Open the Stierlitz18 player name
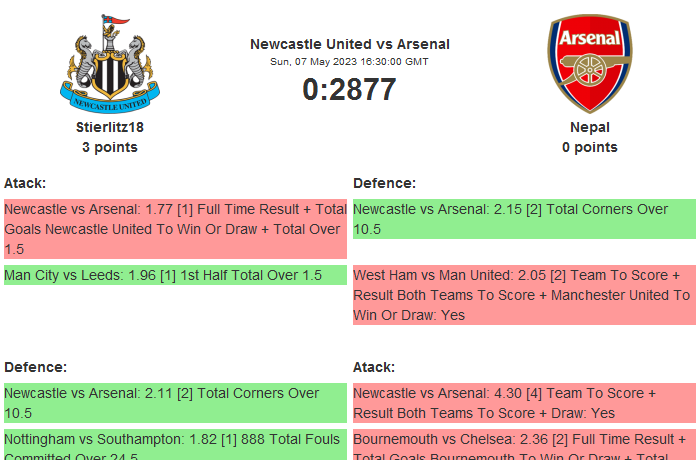The height and width of the screenshot is (460, 700). coord(110,127)
